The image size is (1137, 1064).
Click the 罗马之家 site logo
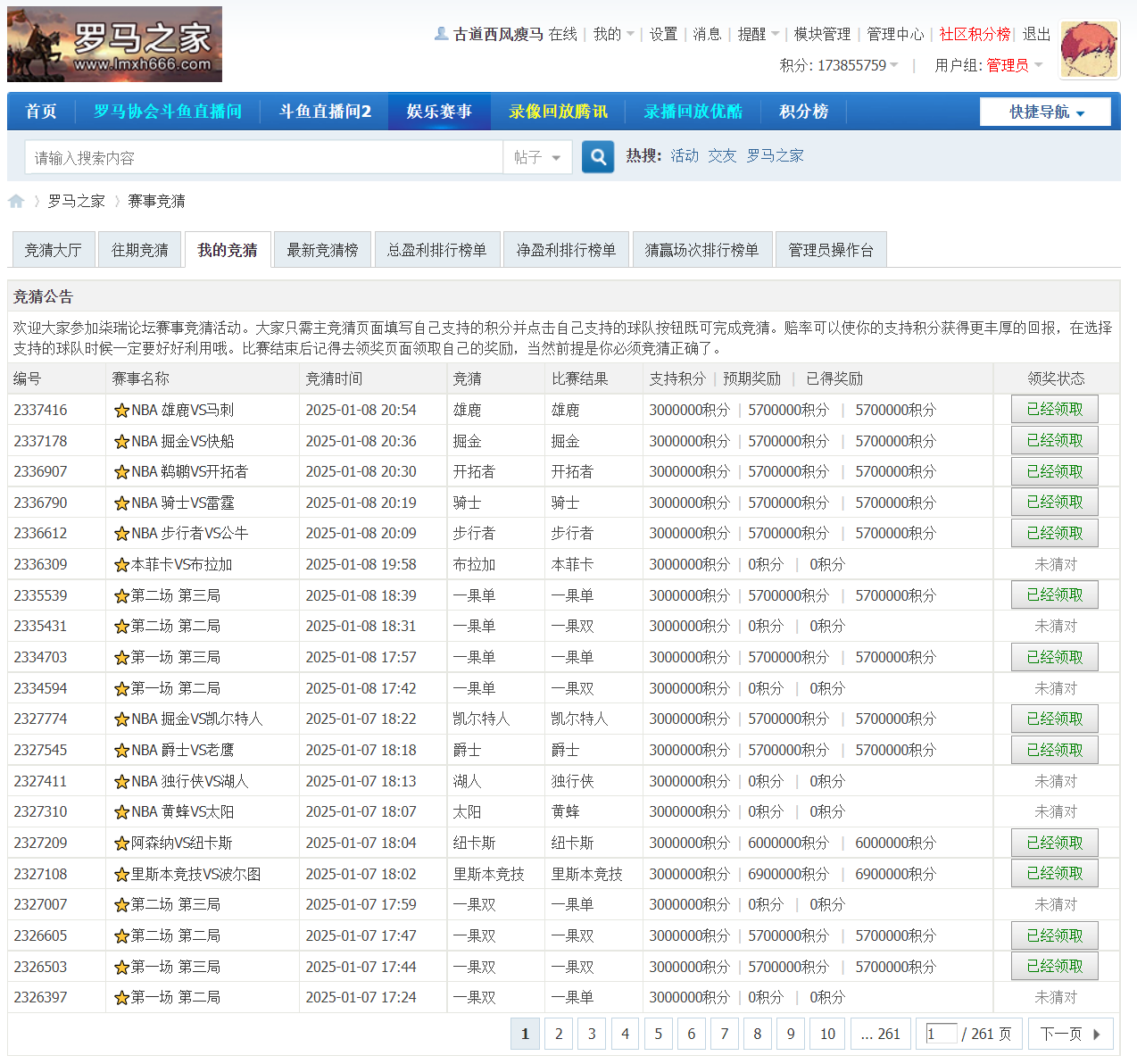coord(114,44)
